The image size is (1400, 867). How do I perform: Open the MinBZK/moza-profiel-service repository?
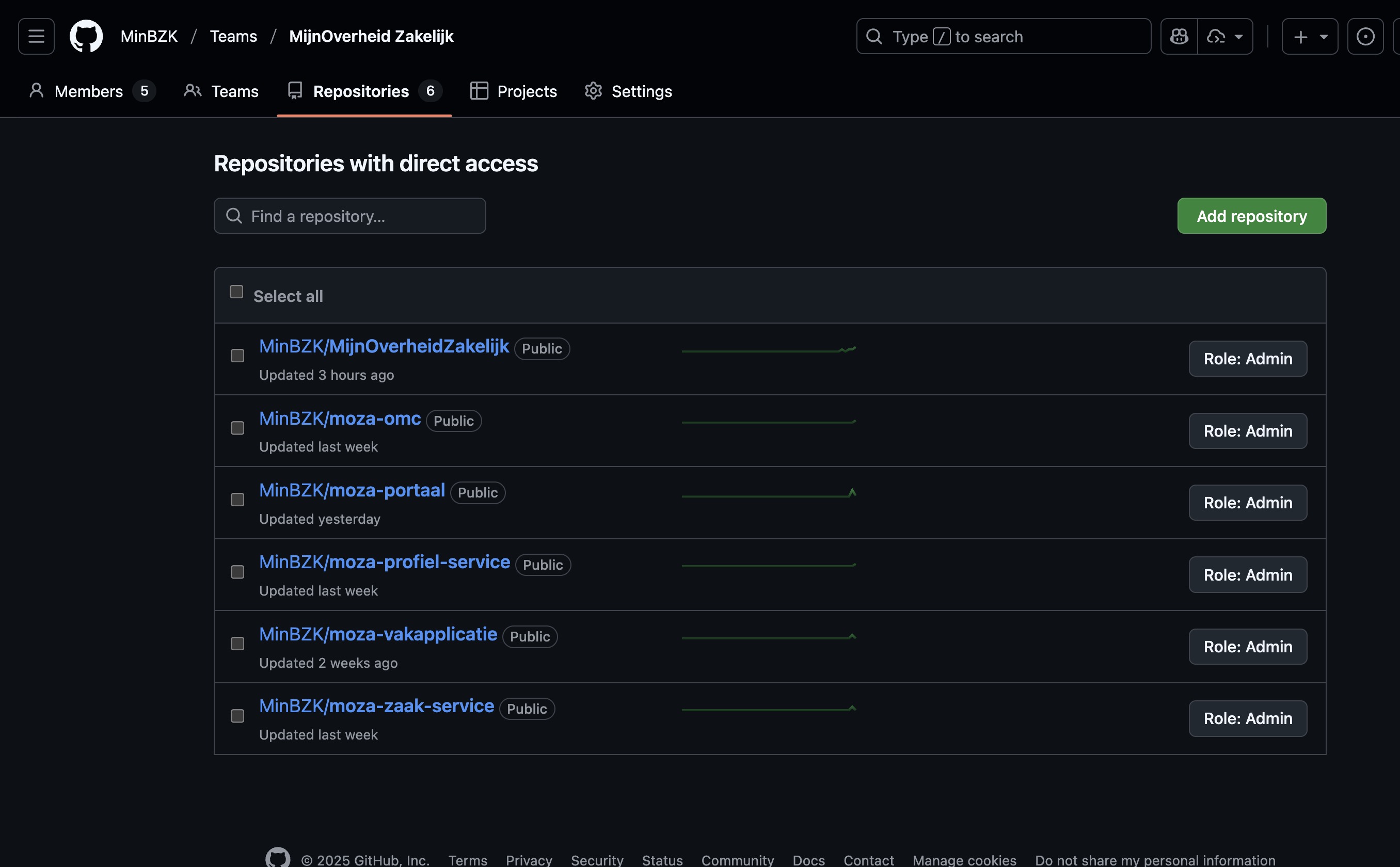tap(384, 562)
